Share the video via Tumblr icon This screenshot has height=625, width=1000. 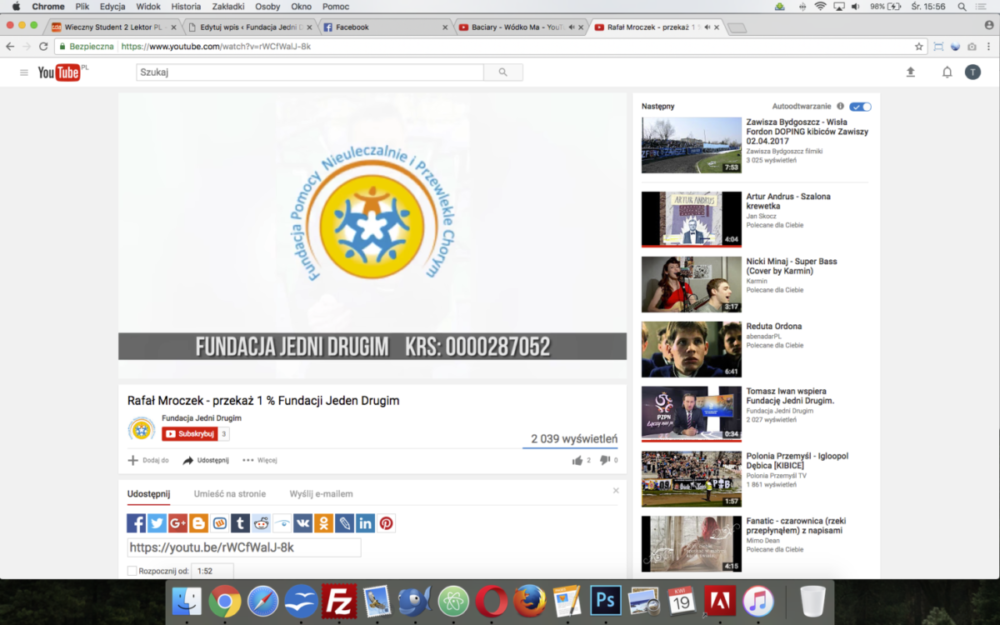240,524
